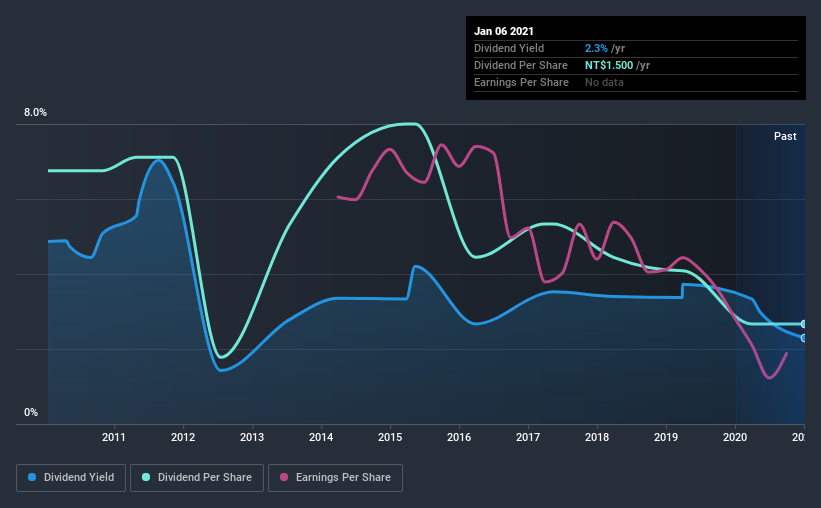The height and width of the screenshot is (508, 821).
Task: Click the tooltip's Dividend Per Share row label
Action: coord(520,65)
